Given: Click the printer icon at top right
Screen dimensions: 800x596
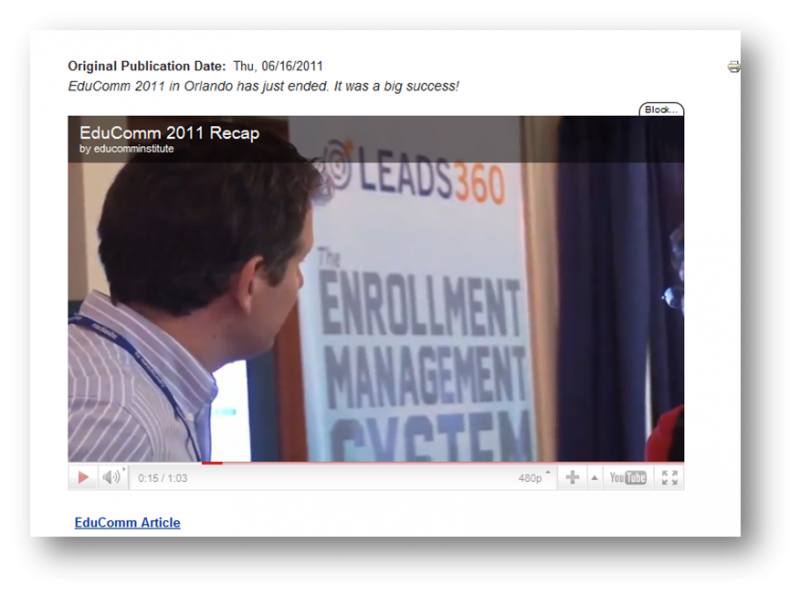Looking at the screenshot, I should pyautogui.click(x=734, y=67).
